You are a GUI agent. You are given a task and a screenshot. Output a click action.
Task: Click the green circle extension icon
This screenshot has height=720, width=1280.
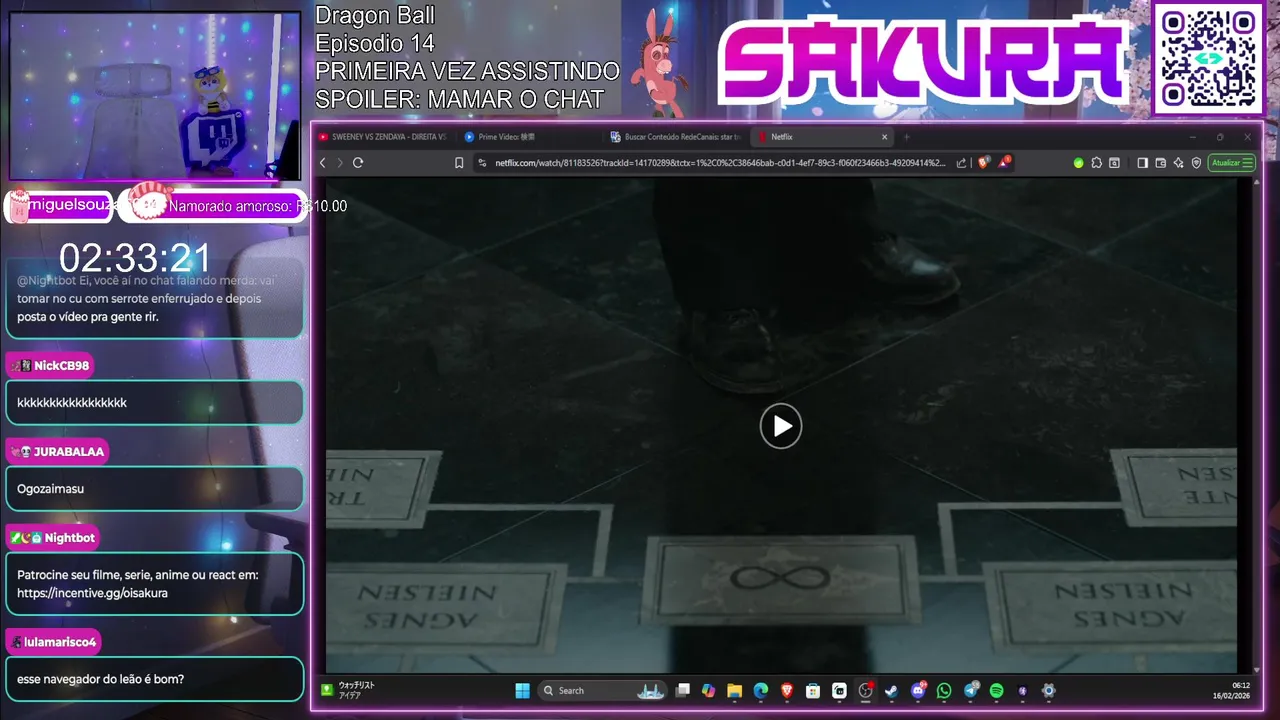(1078, 163)
